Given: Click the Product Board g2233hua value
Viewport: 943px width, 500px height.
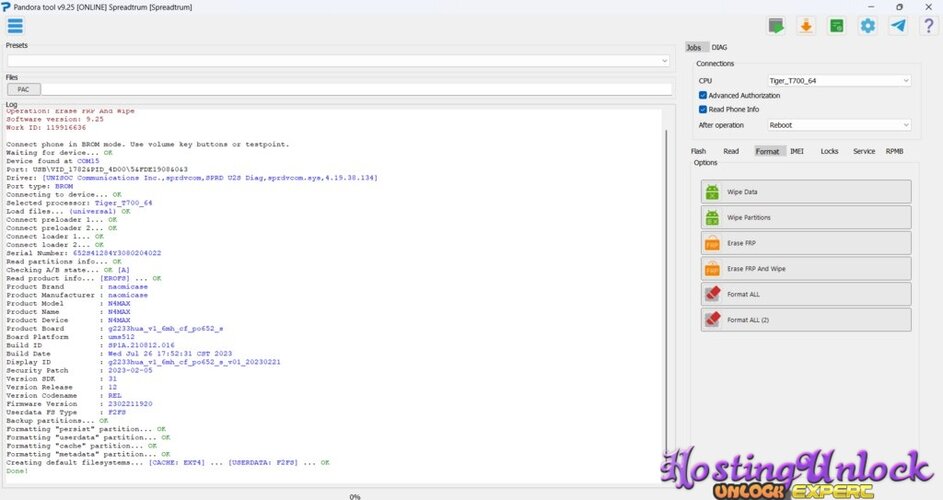Looking at the screenshot, I should [x=165, y=329].
